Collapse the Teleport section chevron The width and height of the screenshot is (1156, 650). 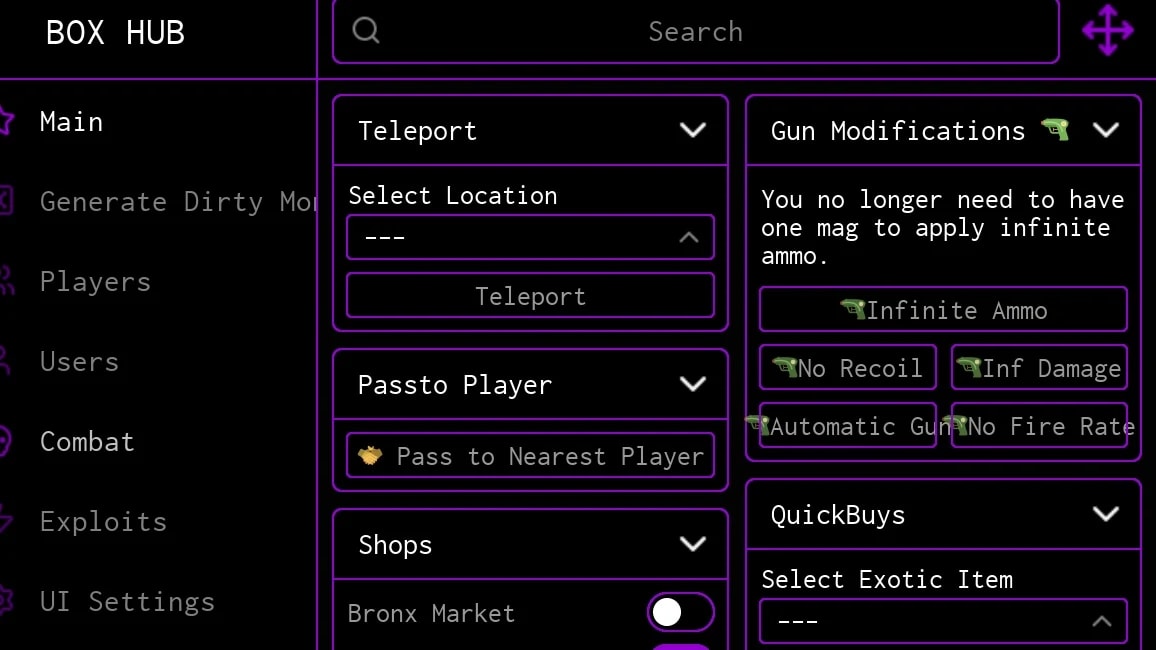coord(692,130)
